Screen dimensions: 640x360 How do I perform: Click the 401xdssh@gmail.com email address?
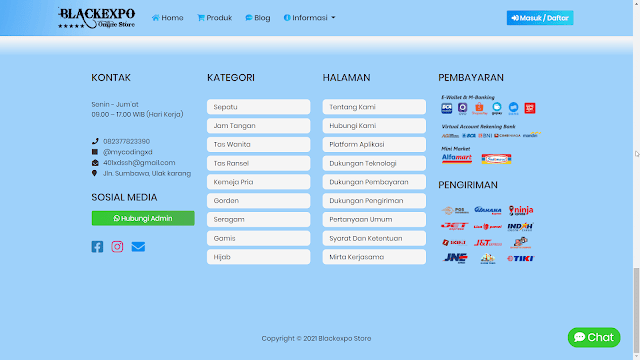pos(139,162)
